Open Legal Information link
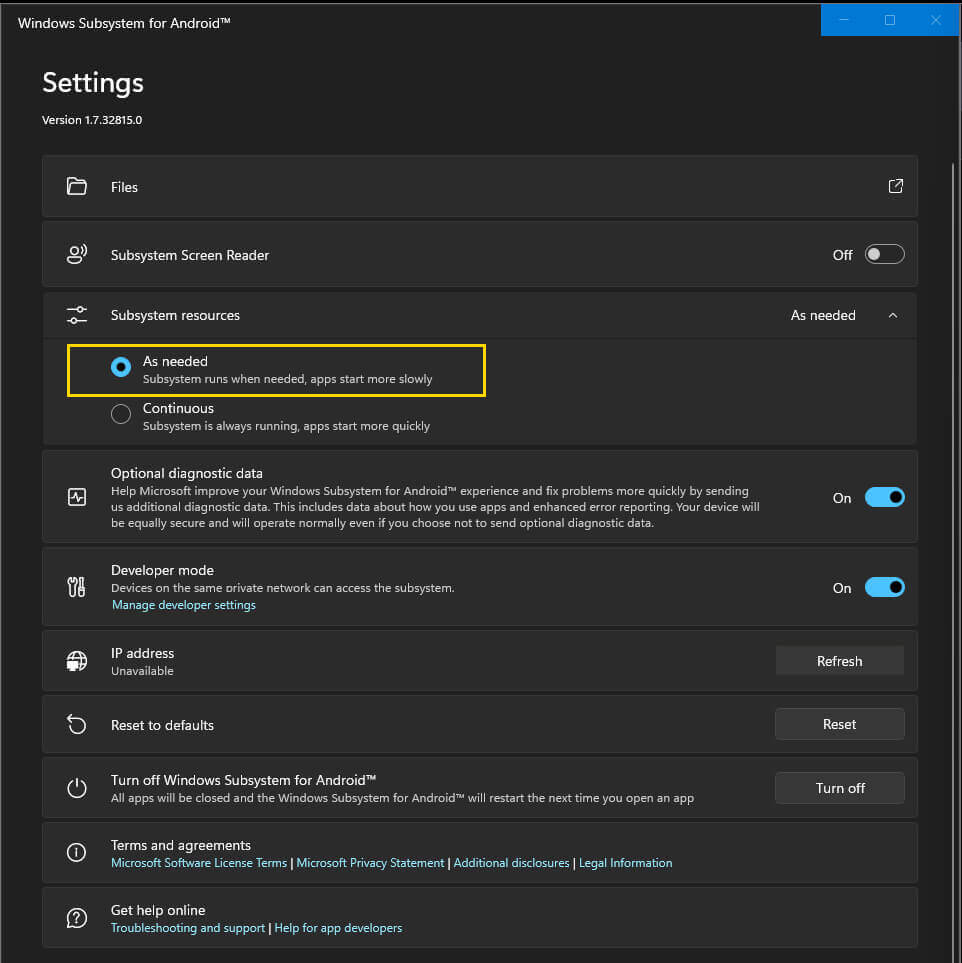 [x=625, y=863]
